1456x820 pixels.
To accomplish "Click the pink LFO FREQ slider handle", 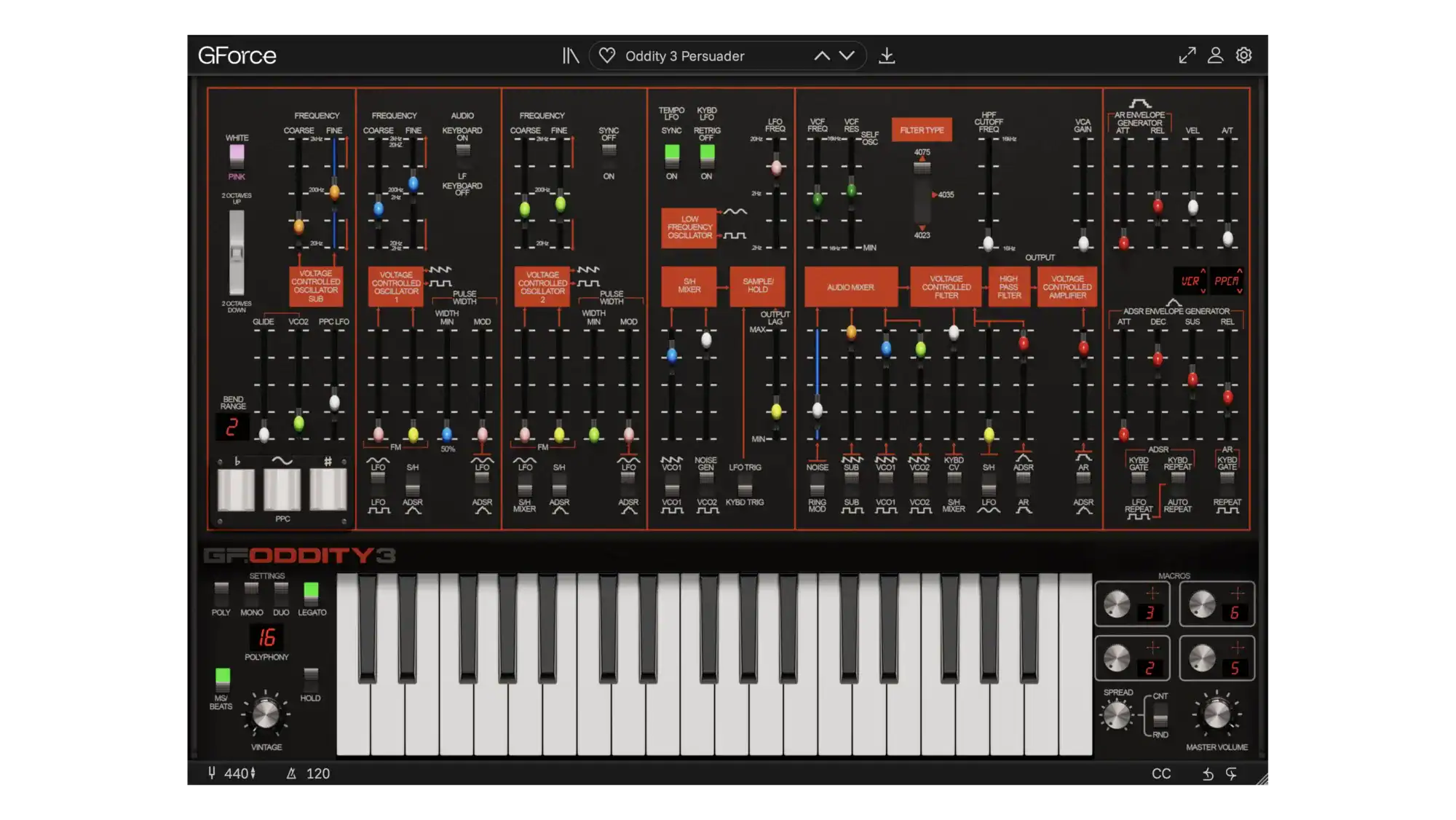I will [x=776, y=167].
